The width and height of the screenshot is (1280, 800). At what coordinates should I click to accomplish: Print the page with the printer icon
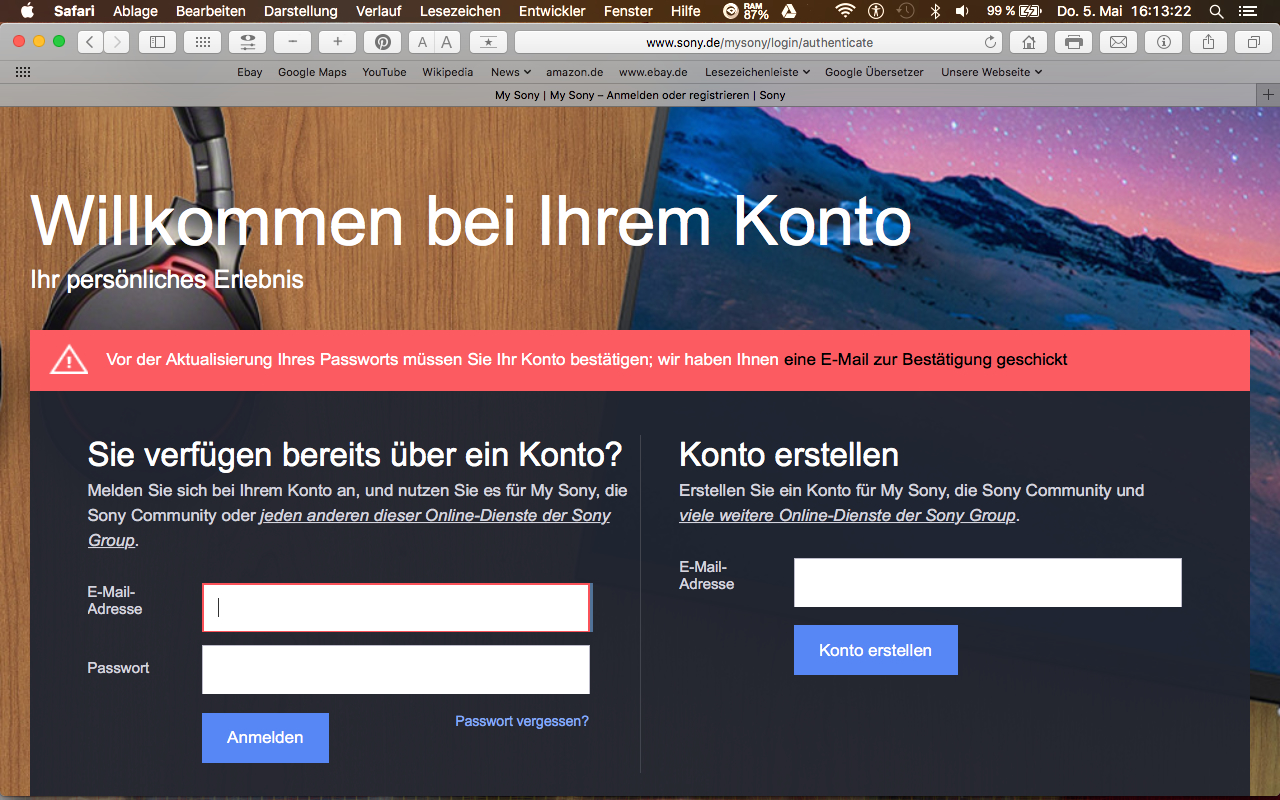[x=1073, y=42]
